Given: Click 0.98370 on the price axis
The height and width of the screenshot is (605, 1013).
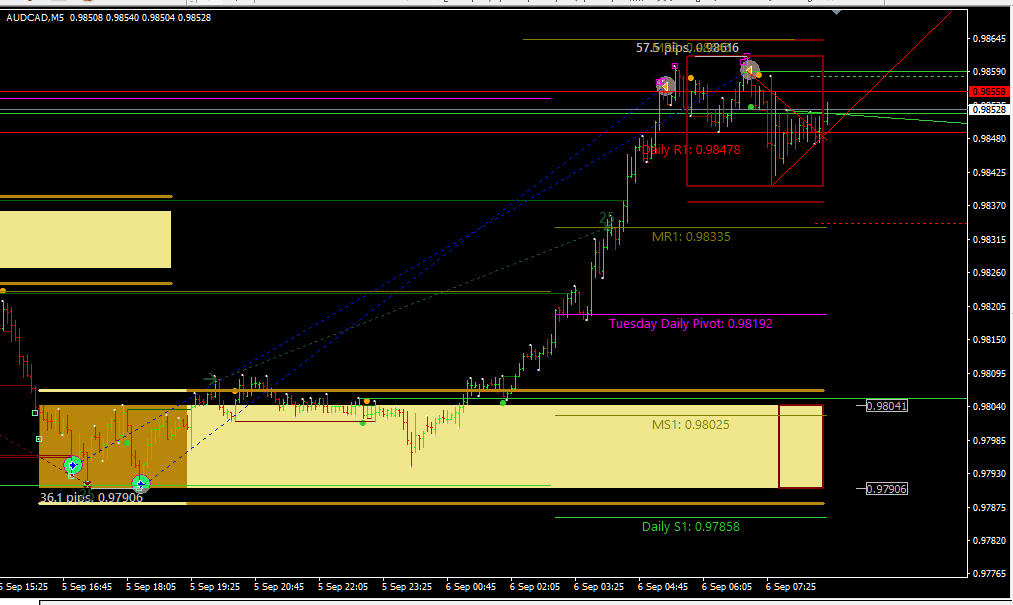Looking at the screenshot, I should point(989,206).
